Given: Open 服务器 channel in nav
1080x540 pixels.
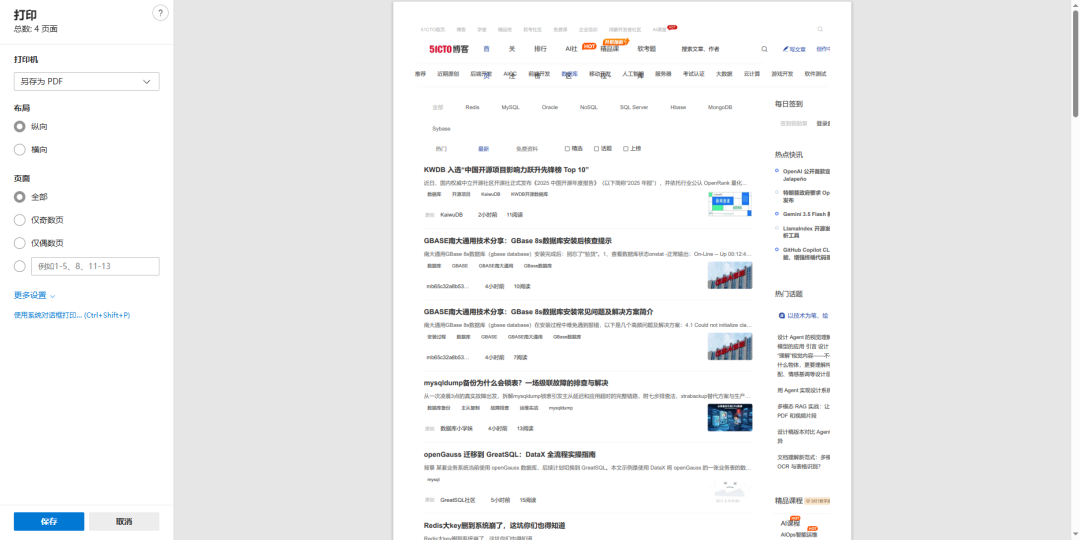Looking at the screenshot, I should [663, 74].
